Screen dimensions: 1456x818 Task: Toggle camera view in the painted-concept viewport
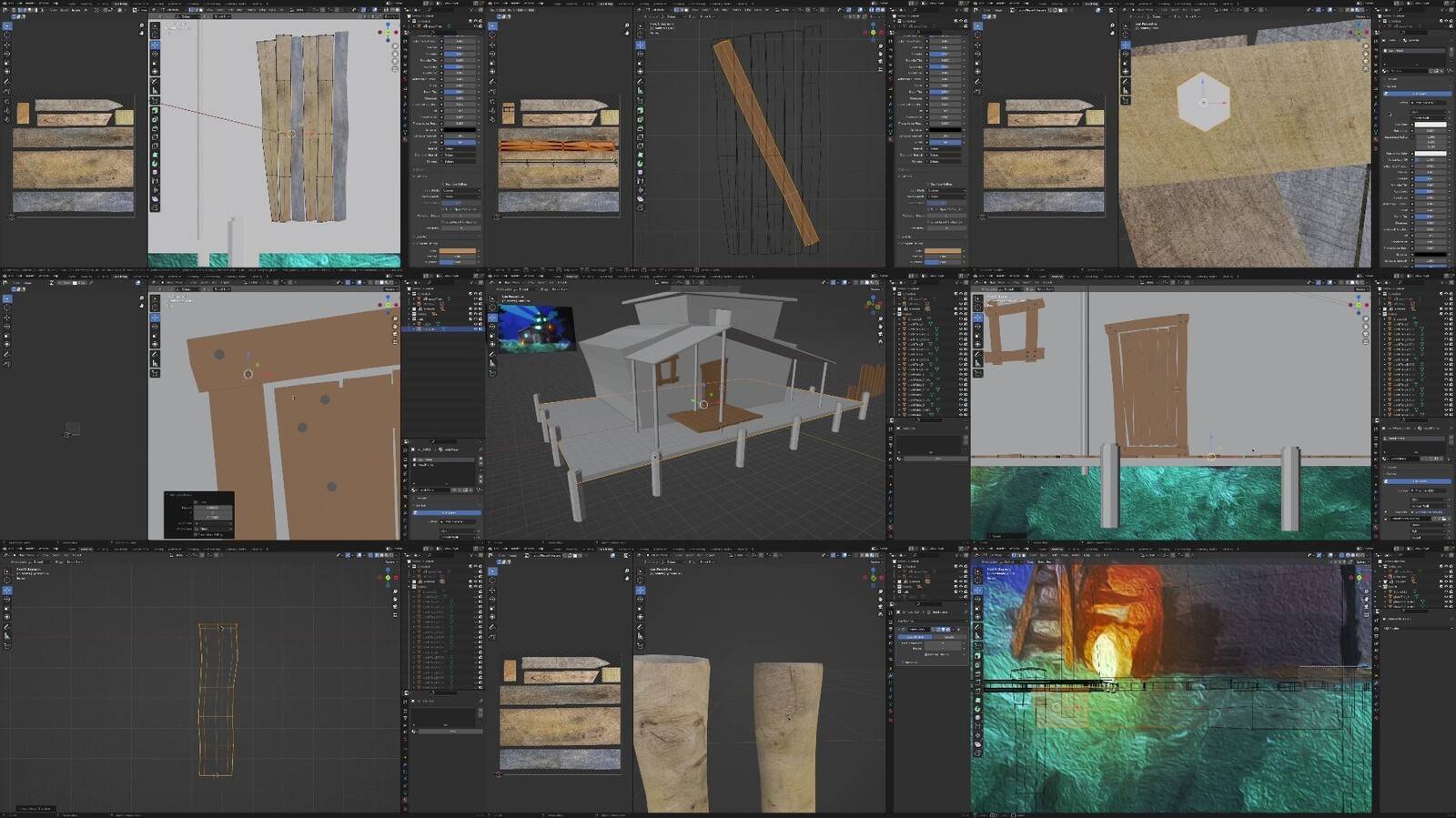1366,605
